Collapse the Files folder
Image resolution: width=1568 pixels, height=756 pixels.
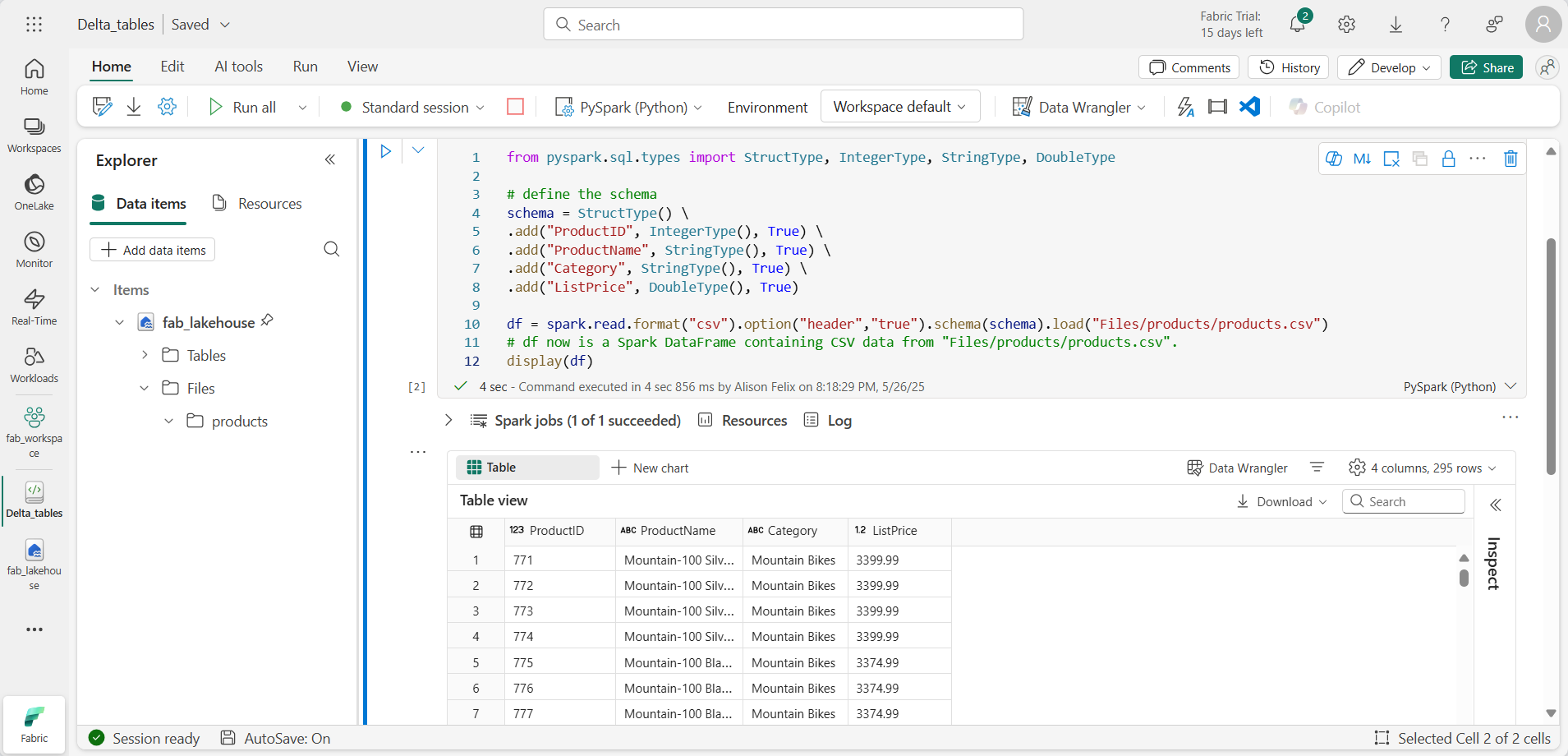(145, 388)
